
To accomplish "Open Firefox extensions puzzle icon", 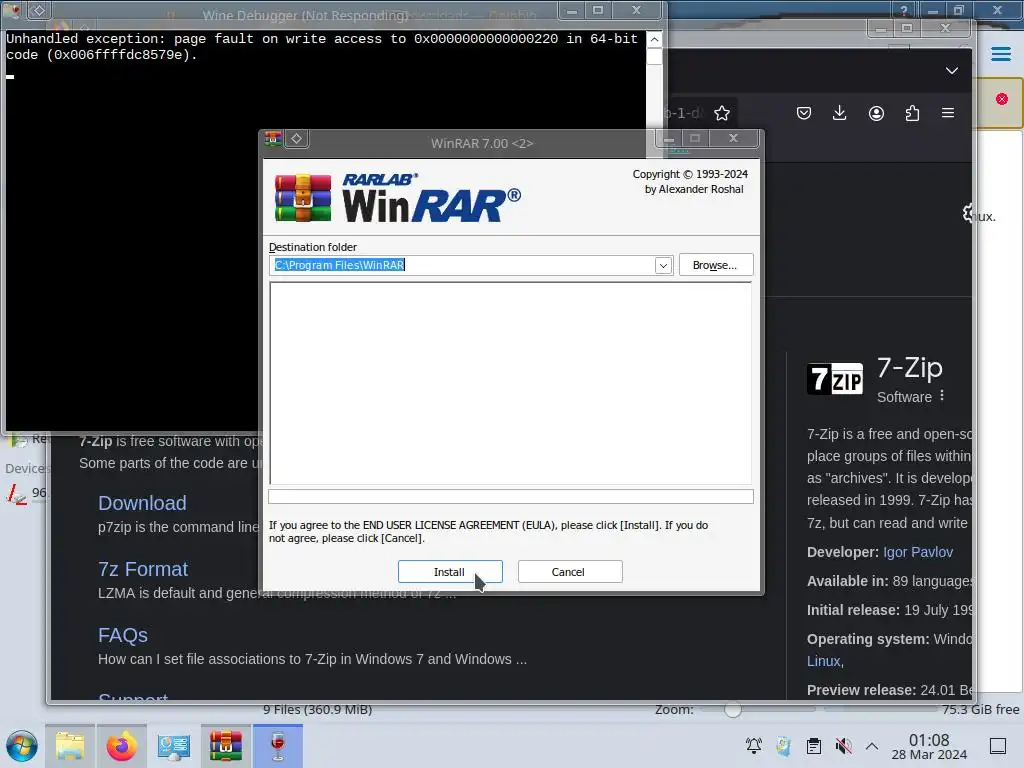I will 912,113.
